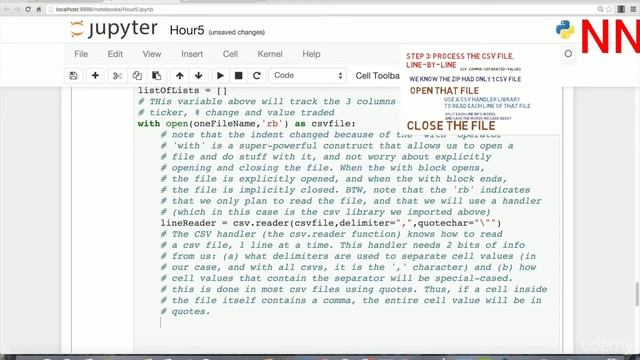Insert a new cell with the plus icon
This screenshot has width=640, height=360.
95,76
